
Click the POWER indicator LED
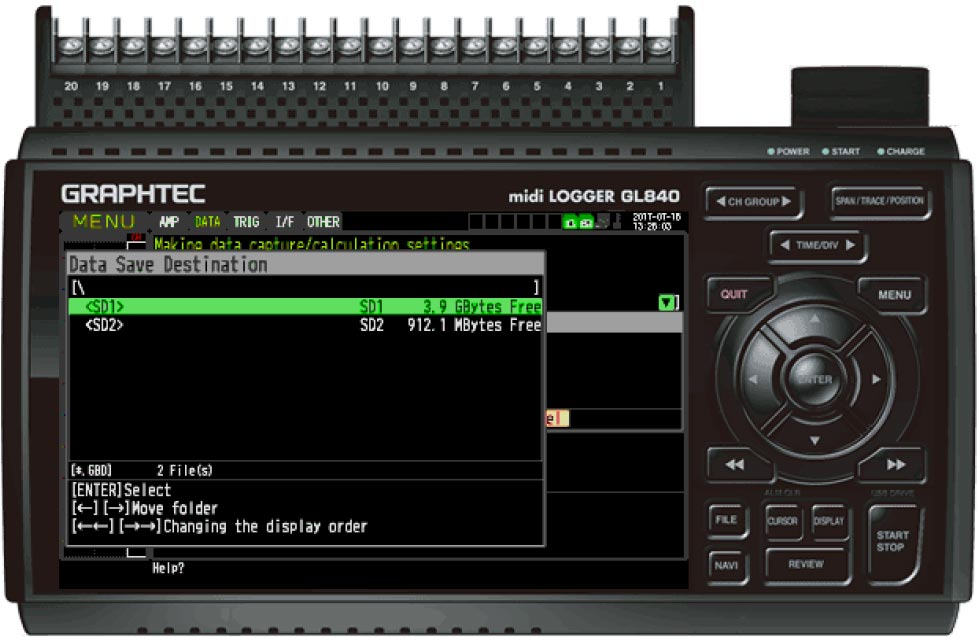(770, 151)
